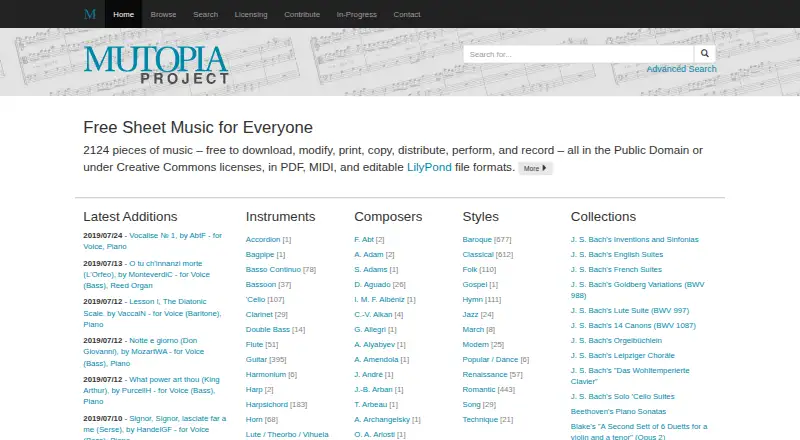Browse Harmonium pieces
Viewport: 800px width, 440px height.
(266, 375)
